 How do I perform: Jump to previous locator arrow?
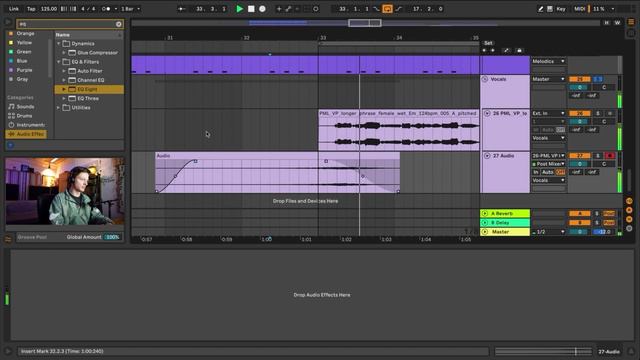[x=484, y=51]
